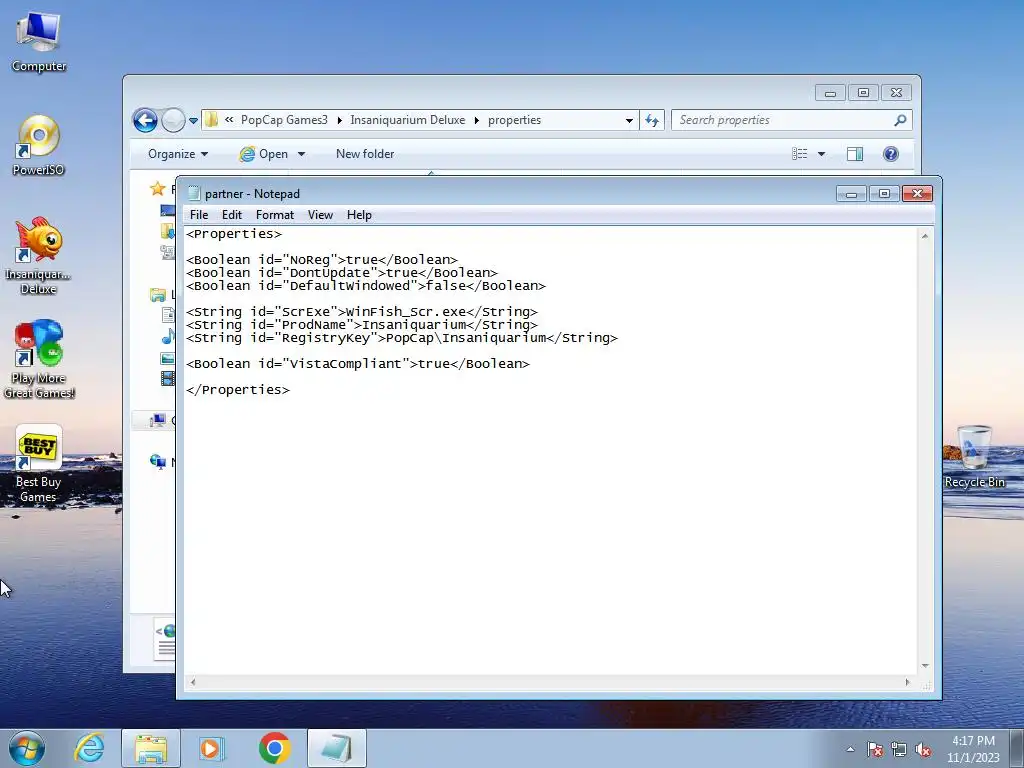Image resolution: width=1024 pixels, height=768 pixels.
Task: Click the properties breadcrumb segment
Action: tap(515, 120)
